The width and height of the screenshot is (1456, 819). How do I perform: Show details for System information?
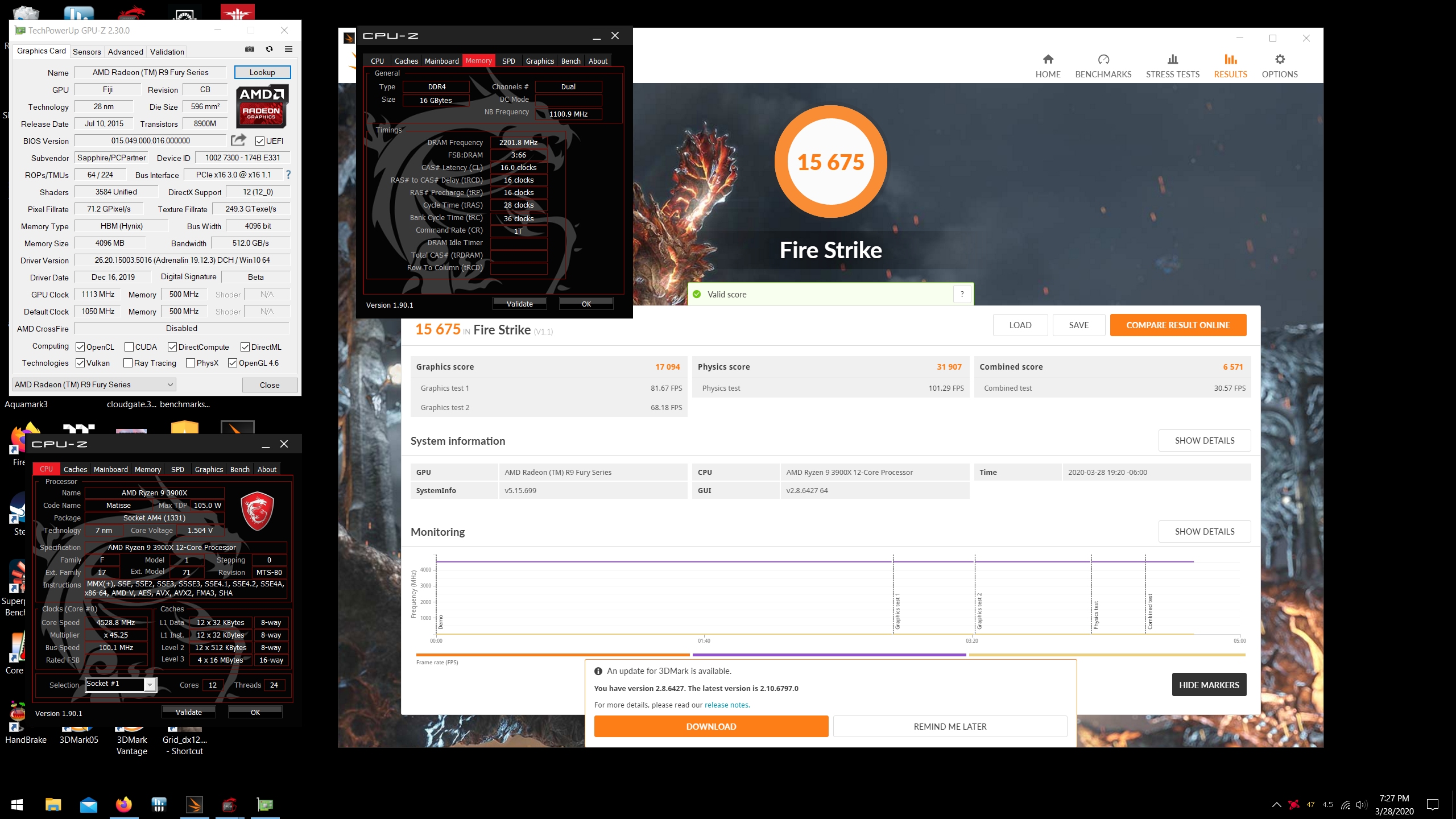coord(1205,440)
